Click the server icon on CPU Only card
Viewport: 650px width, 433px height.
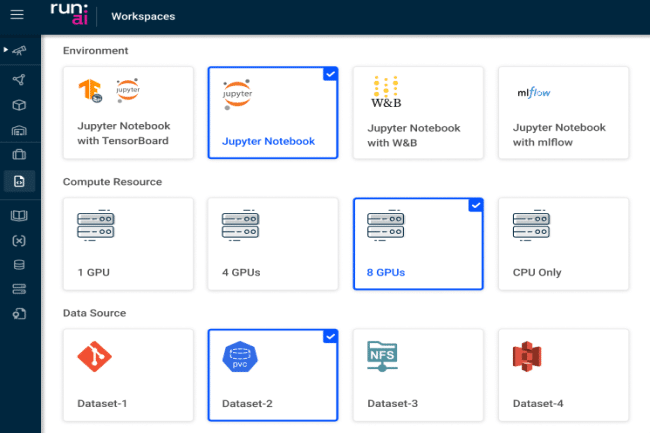pos(531,225)
